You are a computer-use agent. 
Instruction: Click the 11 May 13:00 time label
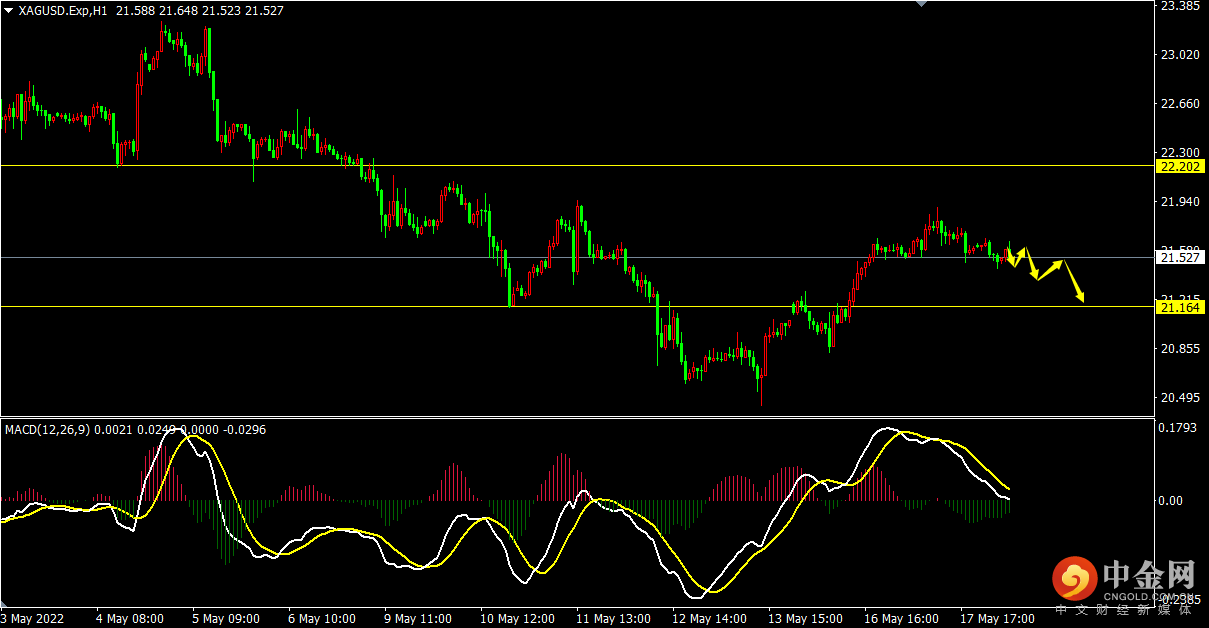pos(612,619)
